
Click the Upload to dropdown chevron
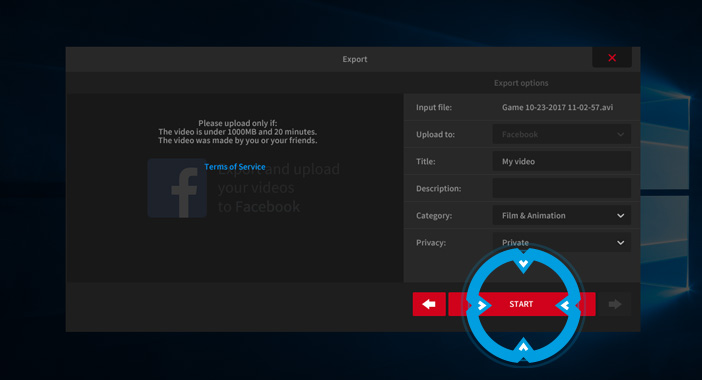(621, 134)
